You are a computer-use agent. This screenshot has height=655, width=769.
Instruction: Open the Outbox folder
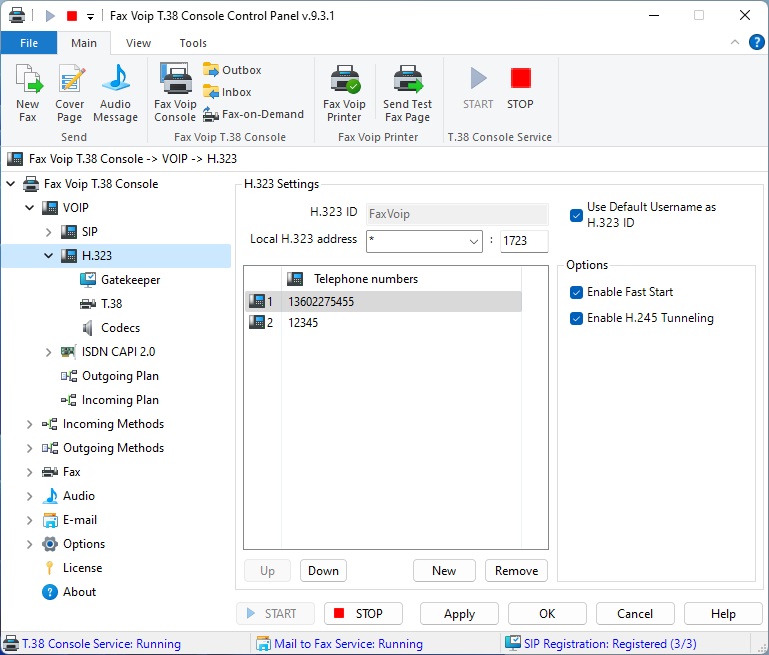pyautogui.click(x=232, y=70)
